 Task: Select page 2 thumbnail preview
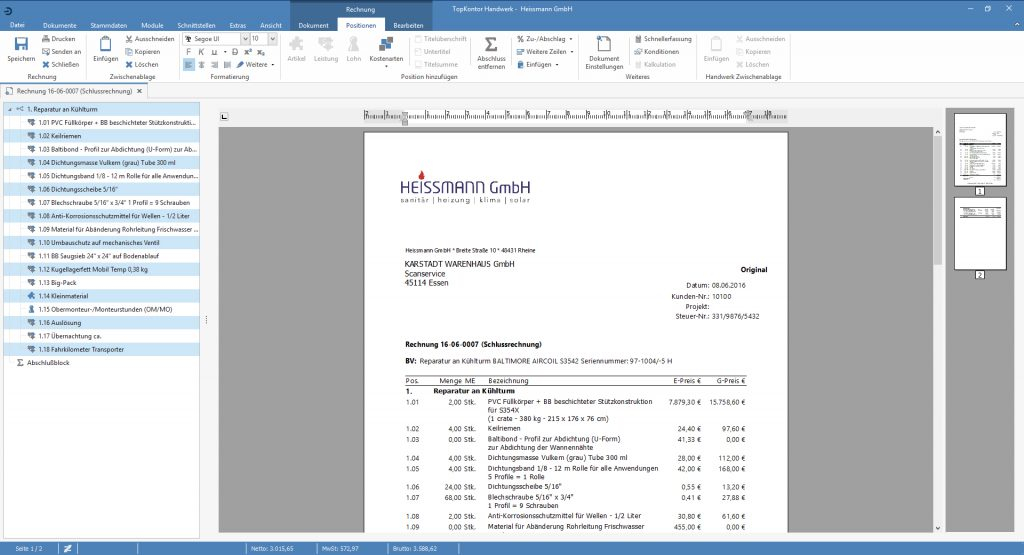(x=979, y=232)
